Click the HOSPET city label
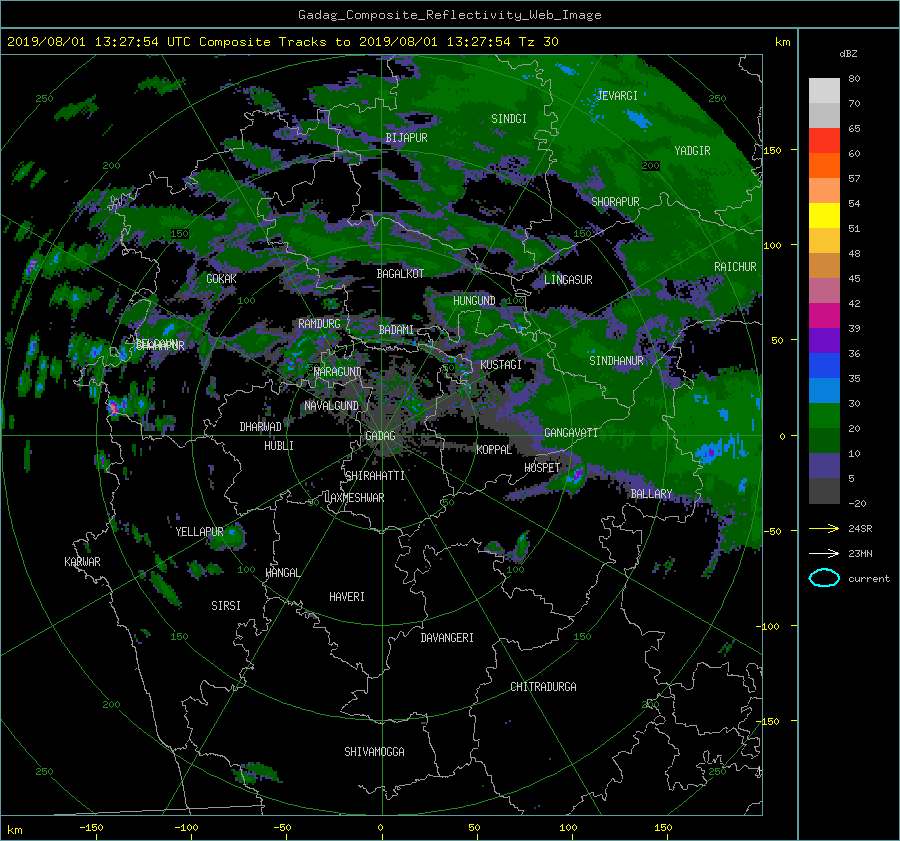 pyautogui.click(x=542, y=468)
